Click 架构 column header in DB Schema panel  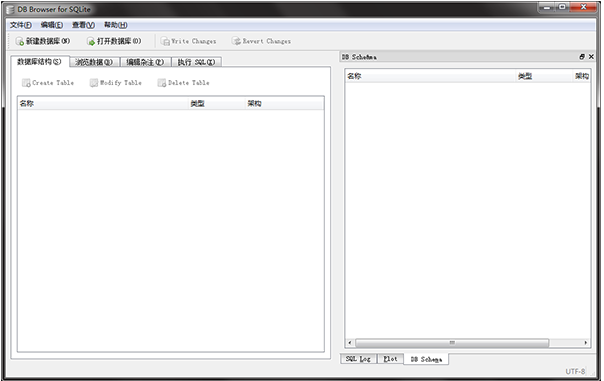point(582,76)
